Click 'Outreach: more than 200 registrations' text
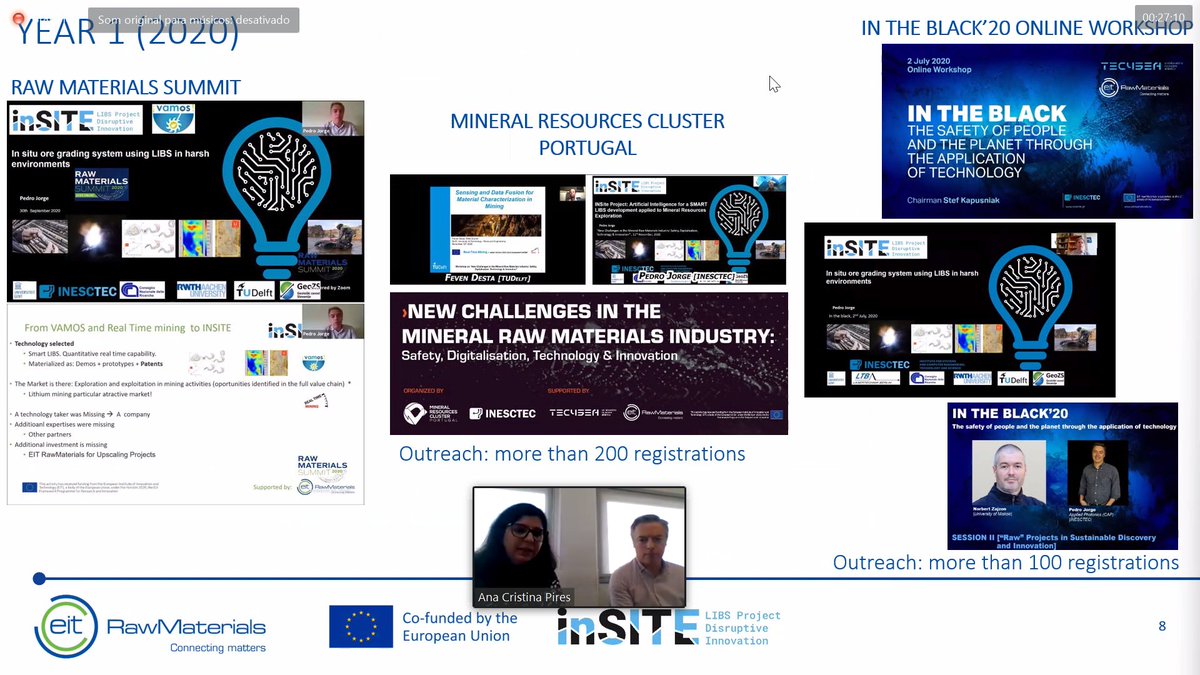The height and width of the screenshot is (675, 1200). 572,454
